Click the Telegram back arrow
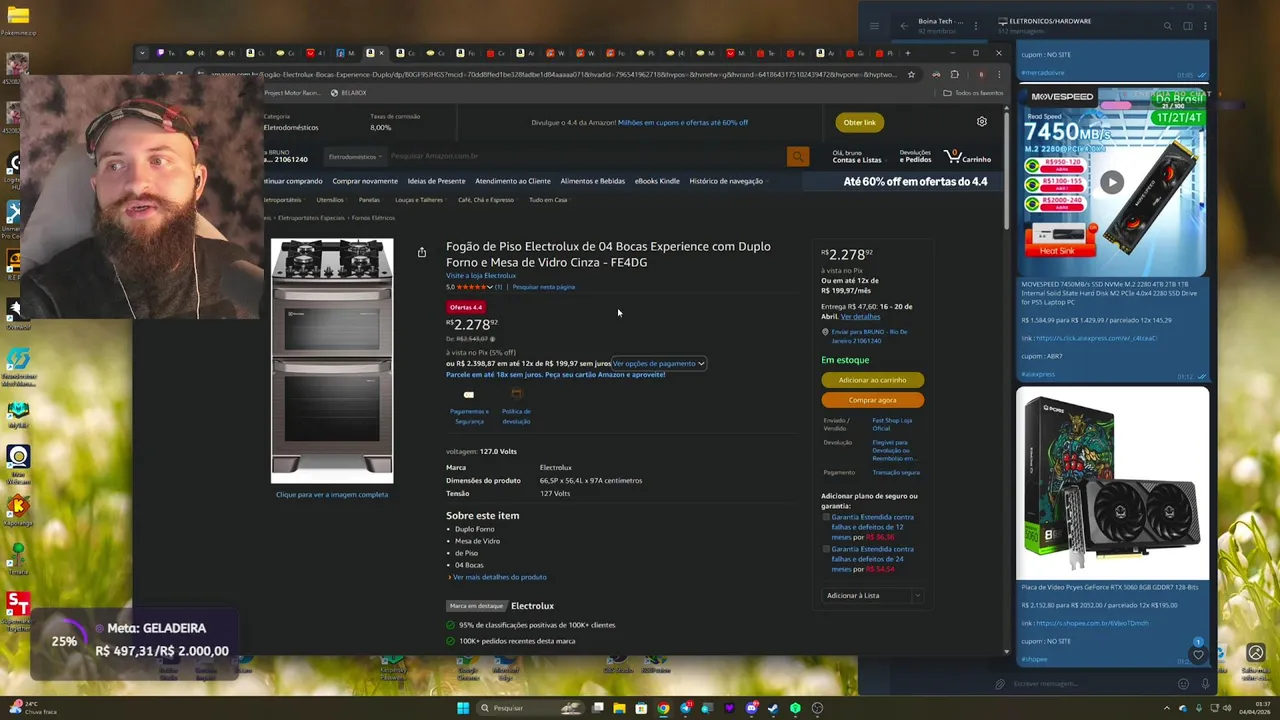 tap(904, 25)
